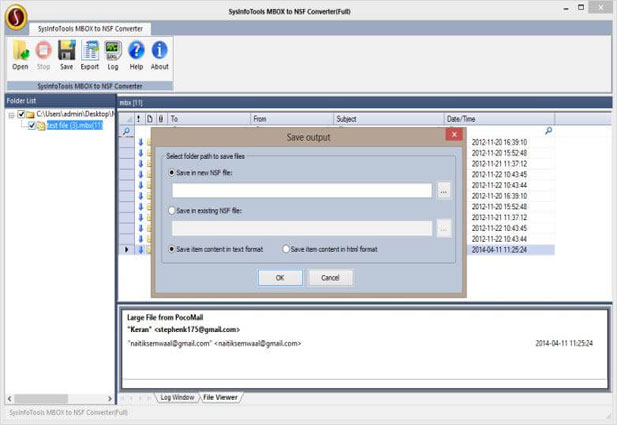Click Folder List horizontal scrollbar thumb

[41, 399]
